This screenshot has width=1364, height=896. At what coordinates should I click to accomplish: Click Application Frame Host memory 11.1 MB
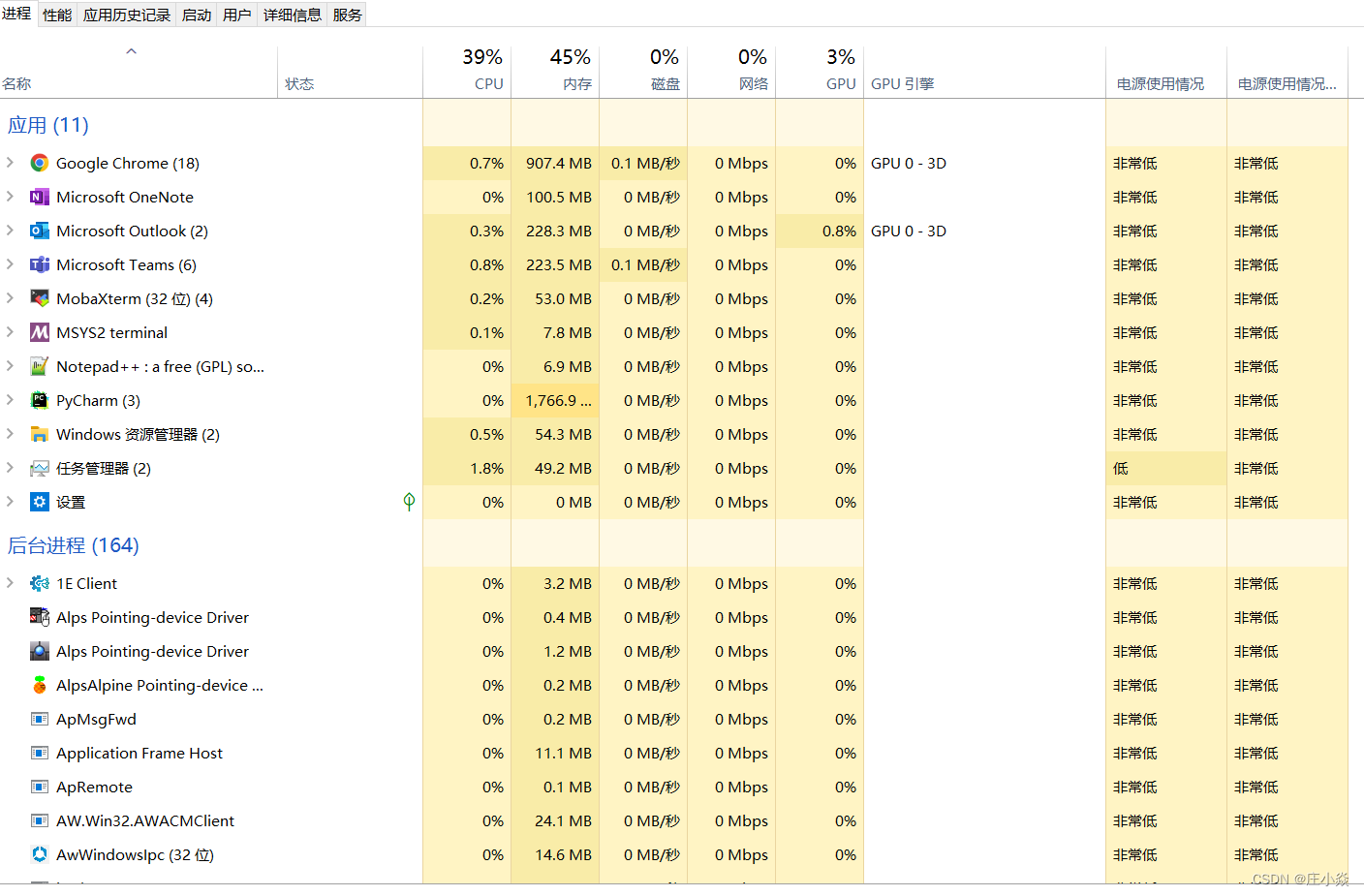pos(563,753)
